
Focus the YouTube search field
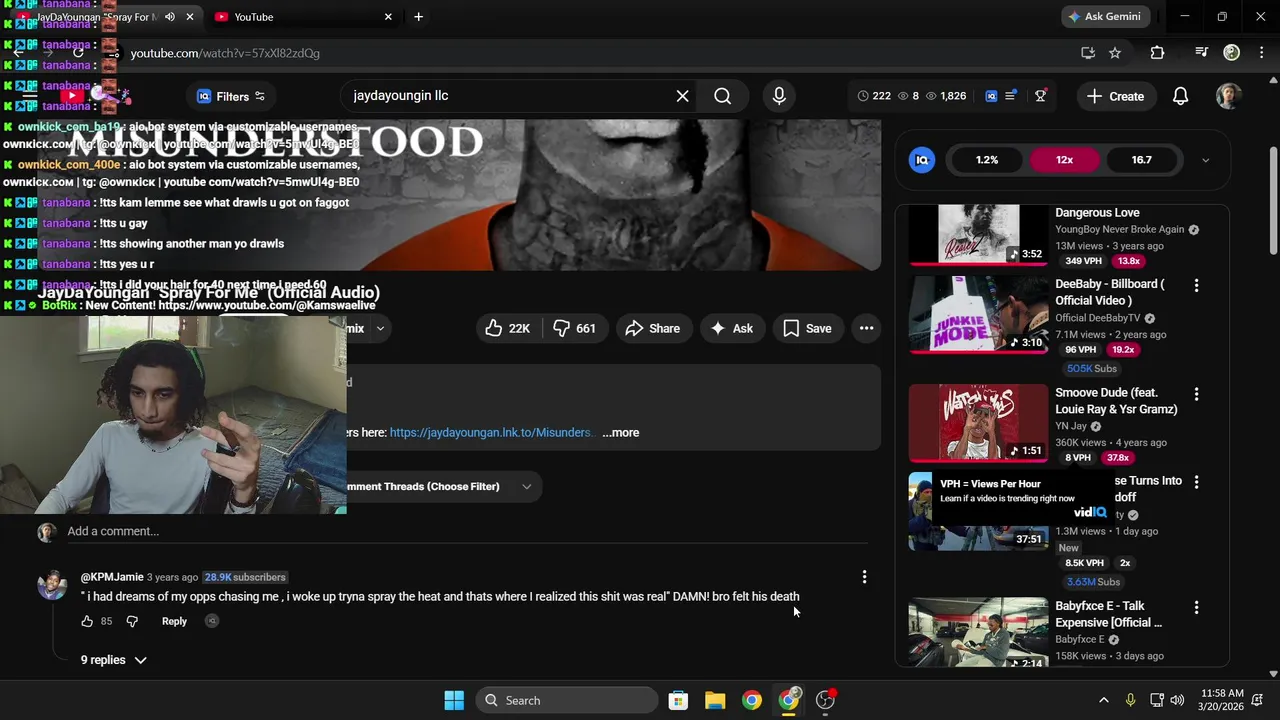click(508, 96)
